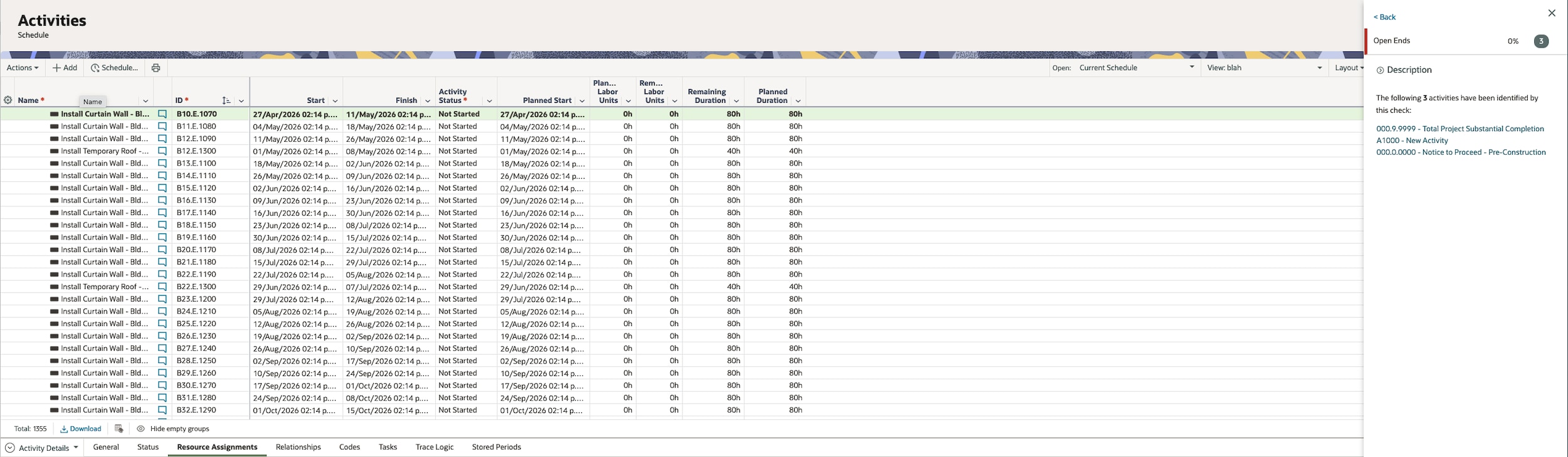The image size is (1568, 457).
Task: Click the table options icon beside Download
Action: click(119, 429)
